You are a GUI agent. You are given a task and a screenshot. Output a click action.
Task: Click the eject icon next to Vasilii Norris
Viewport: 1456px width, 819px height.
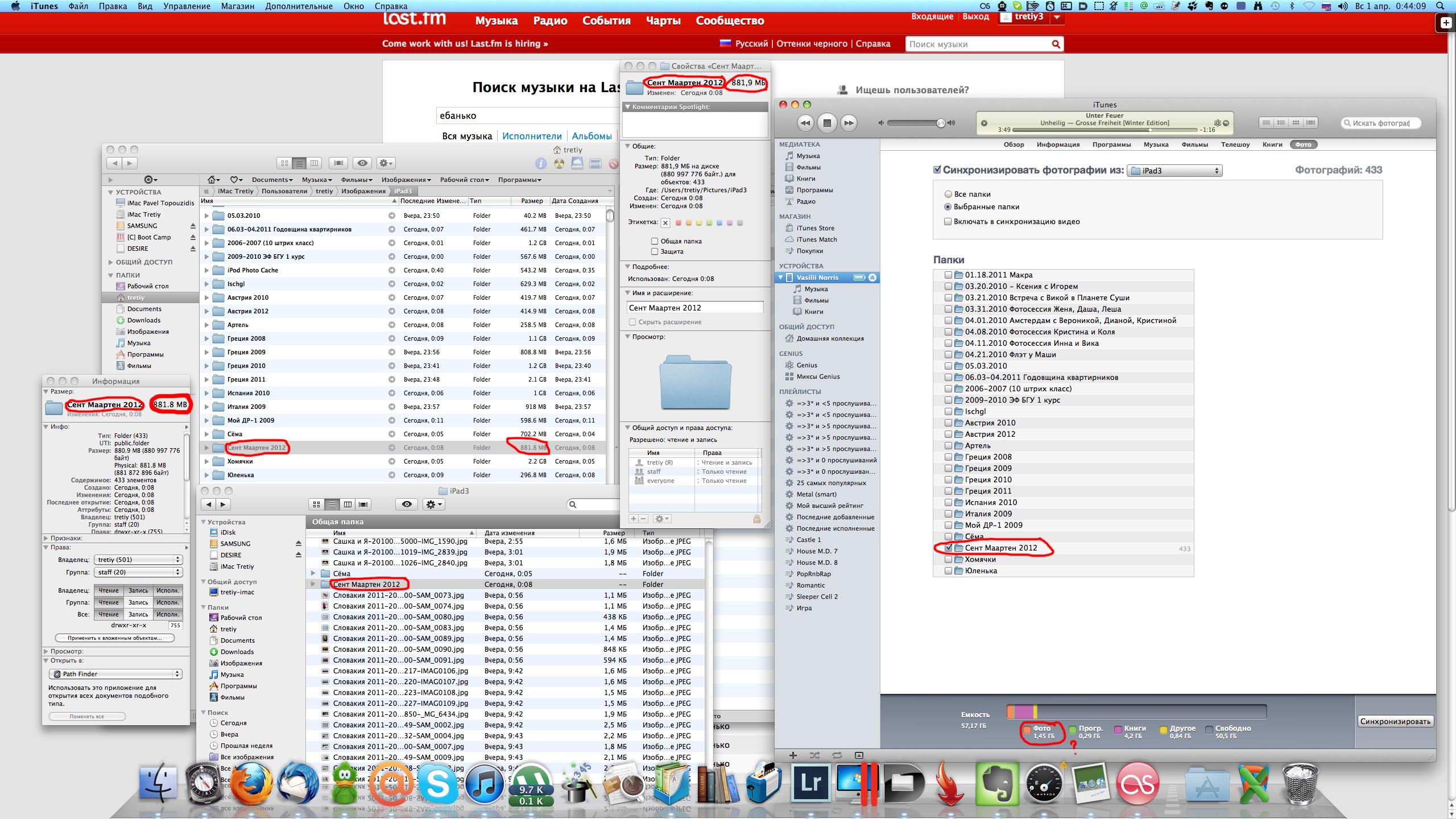tap(872, 278)
